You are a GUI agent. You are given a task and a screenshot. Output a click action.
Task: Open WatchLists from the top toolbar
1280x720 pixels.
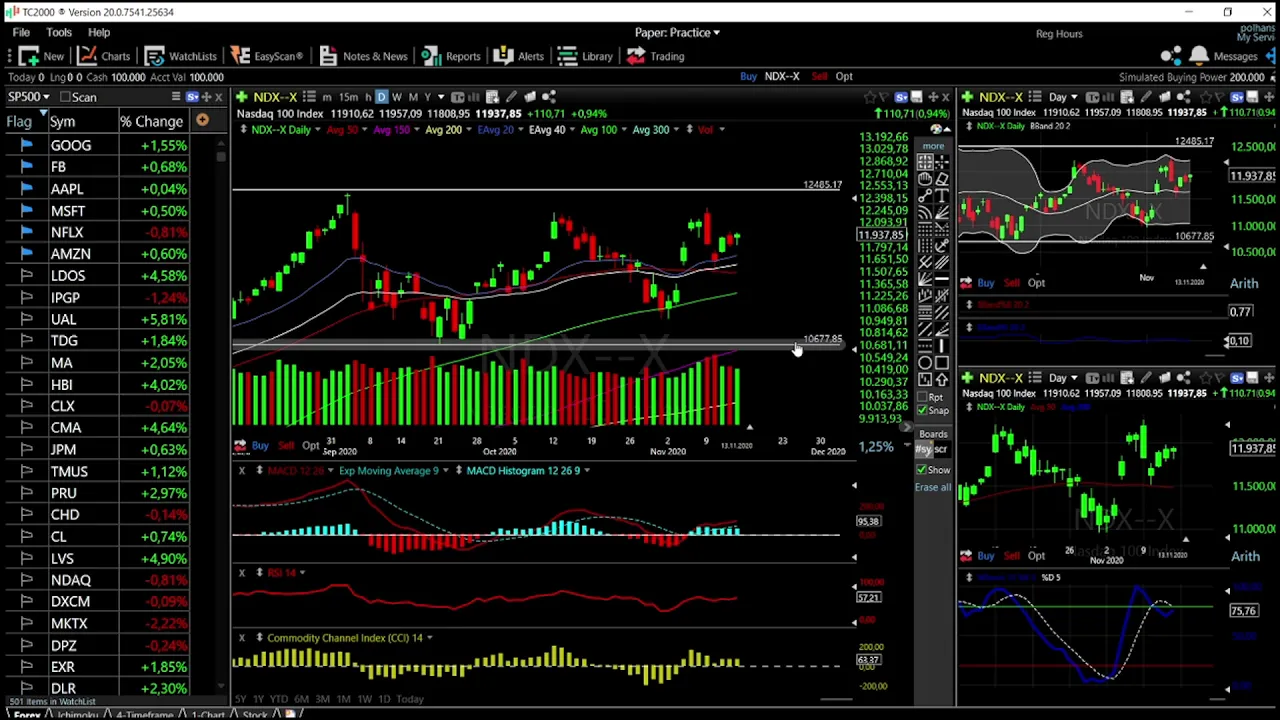(180, 56)
